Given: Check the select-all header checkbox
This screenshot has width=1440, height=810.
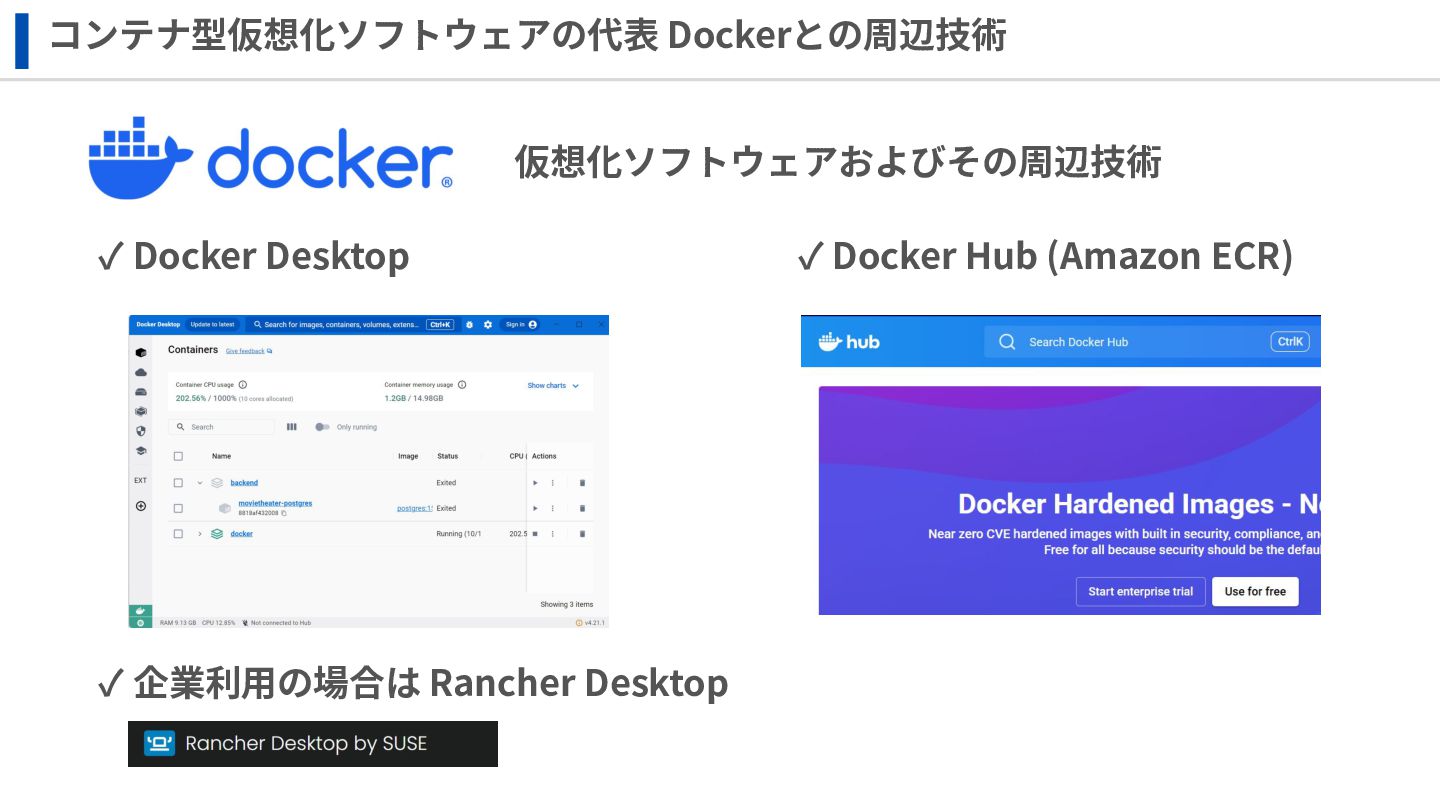Looking at the screenshot, I should (178, 456).
